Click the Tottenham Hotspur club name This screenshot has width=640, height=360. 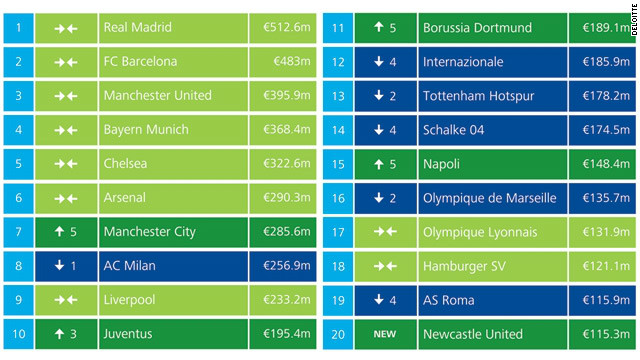click(478, 96)
